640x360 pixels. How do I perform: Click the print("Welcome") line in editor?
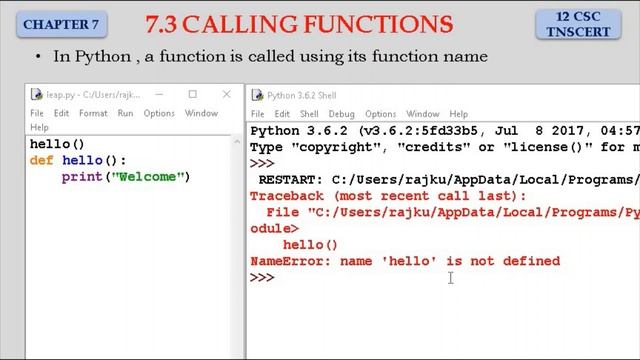click(126, 177)
